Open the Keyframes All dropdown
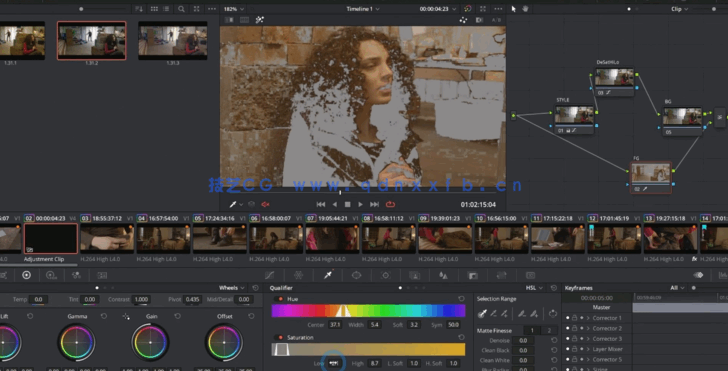The width and height of the screenshot is (728, 371). [677, 288]
